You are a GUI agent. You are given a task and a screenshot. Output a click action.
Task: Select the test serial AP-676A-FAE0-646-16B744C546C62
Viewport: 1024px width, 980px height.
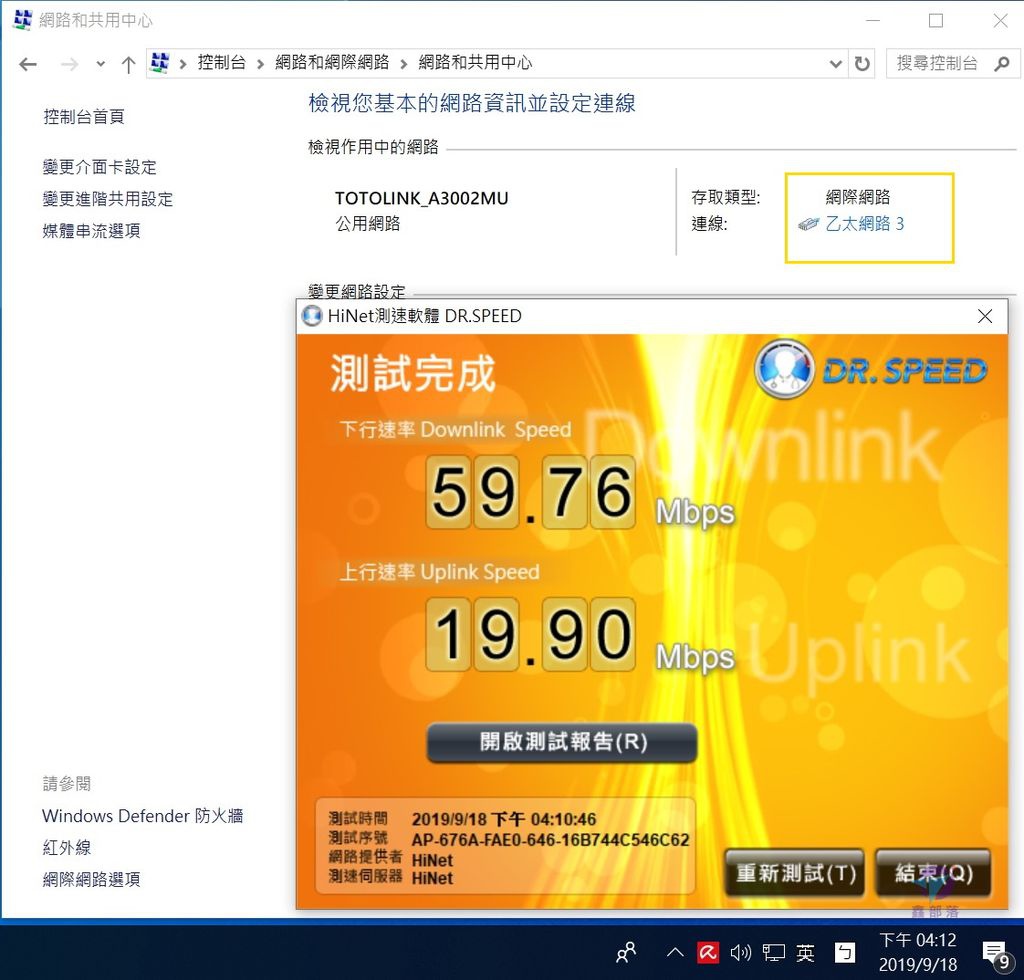click(x=551, y=840)
